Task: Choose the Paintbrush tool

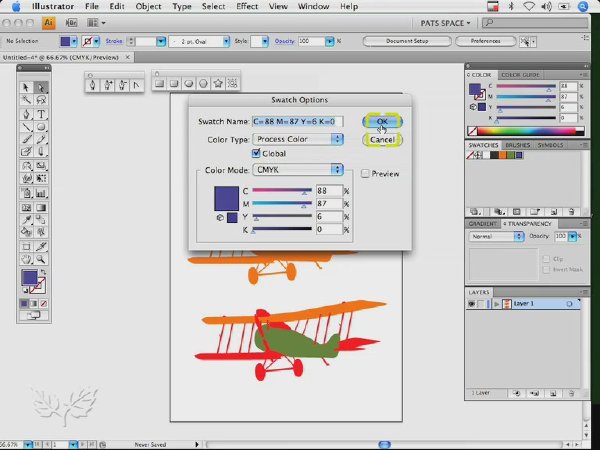Action: [26, 139]
